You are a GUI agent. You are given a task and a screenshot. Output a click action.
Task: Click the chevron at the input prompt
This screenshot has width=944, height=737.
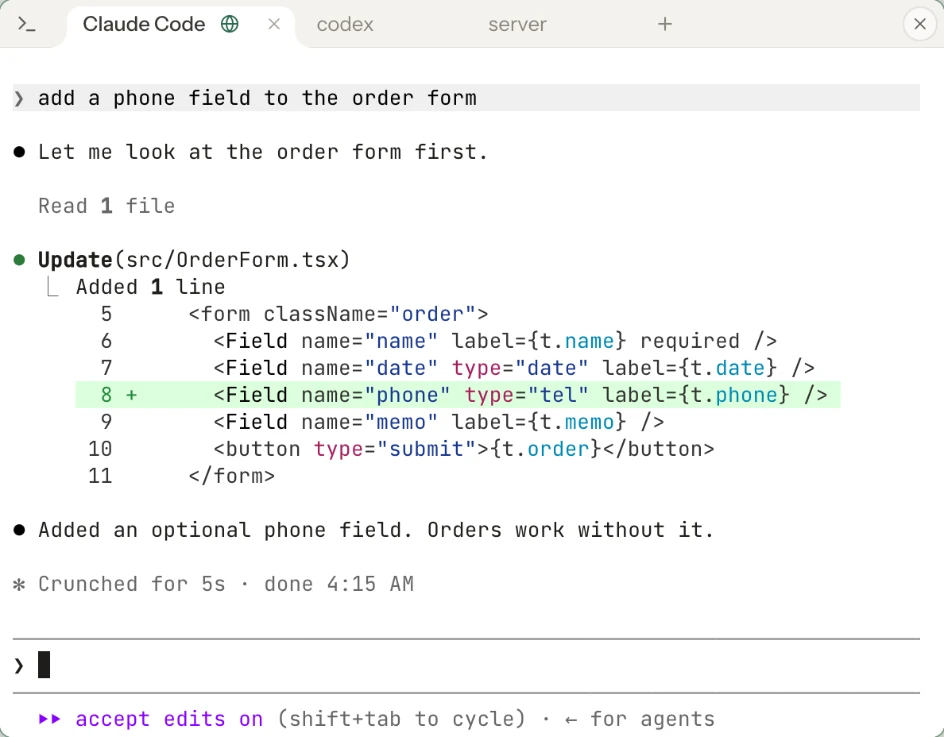point(19,665)
